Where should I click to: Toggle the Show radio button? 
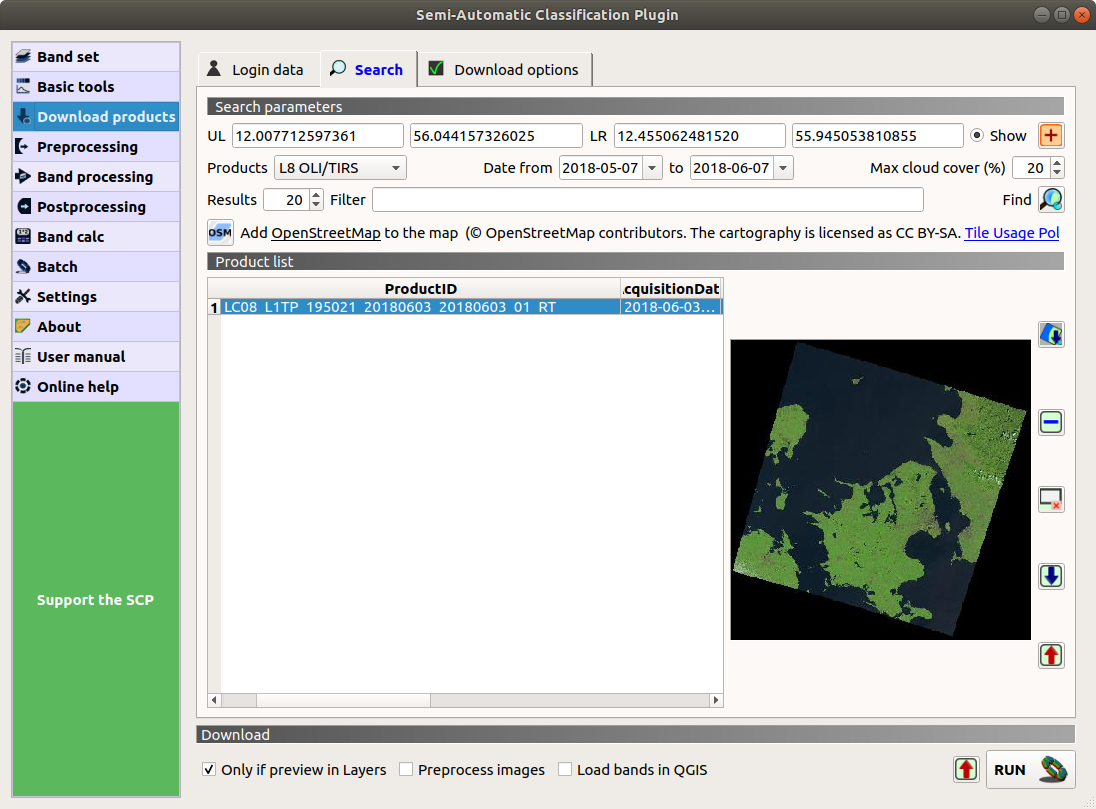point(976,136)
